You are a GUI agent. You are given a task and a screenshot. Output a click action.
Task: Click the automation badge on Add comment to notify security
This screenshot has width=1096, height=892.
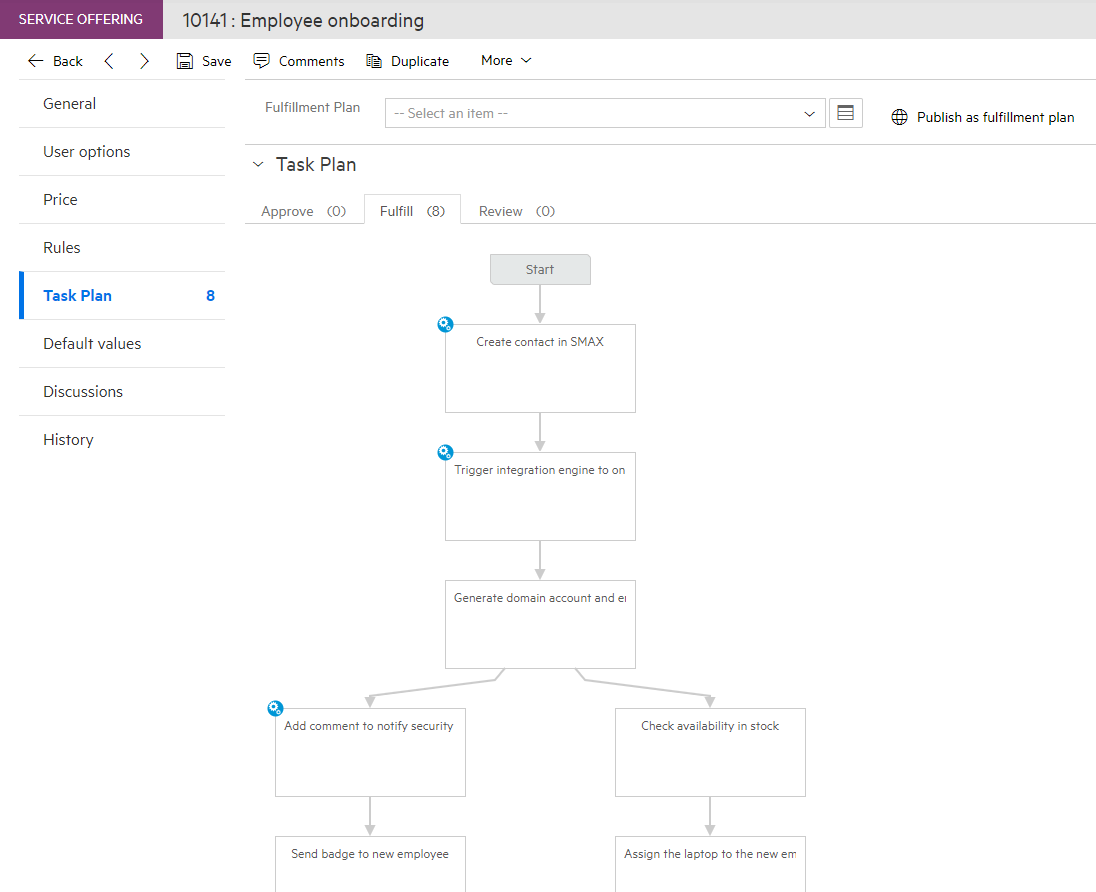(275, 708)
